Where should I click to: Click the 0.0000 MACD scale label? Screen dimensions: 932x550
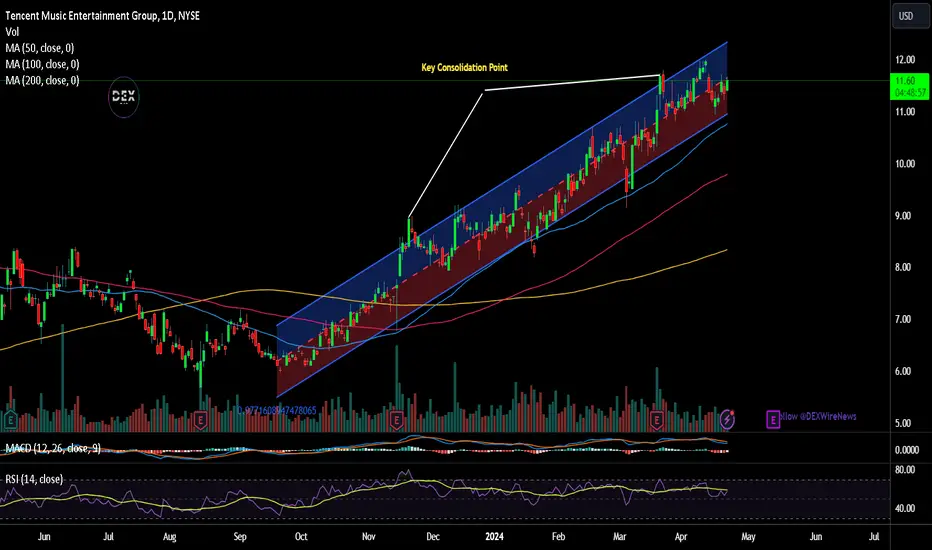click(x=907, y=450)
